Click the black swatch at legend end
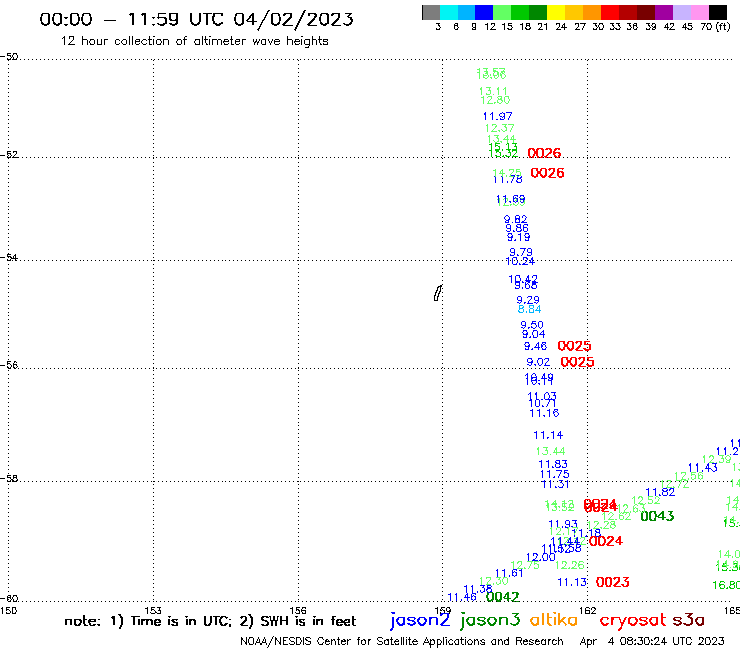740x650 pixels. click(718, 12)
